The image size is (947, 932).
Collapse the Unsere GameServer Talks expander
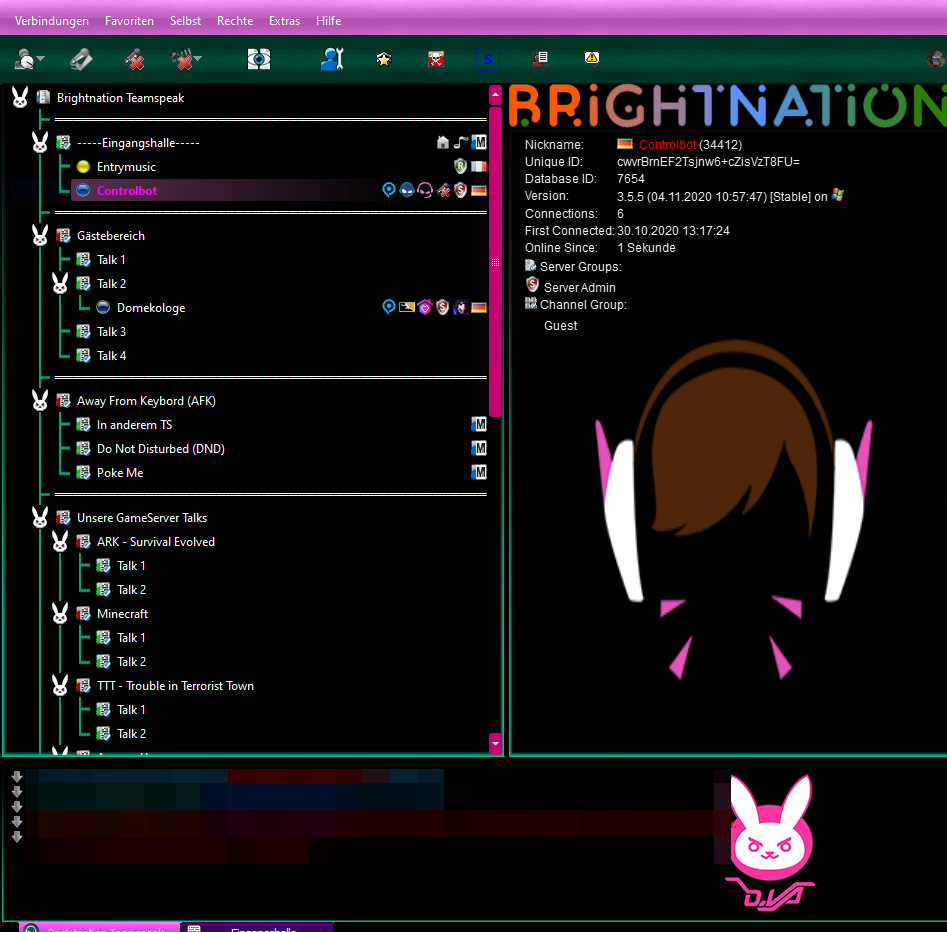point(40,518)
